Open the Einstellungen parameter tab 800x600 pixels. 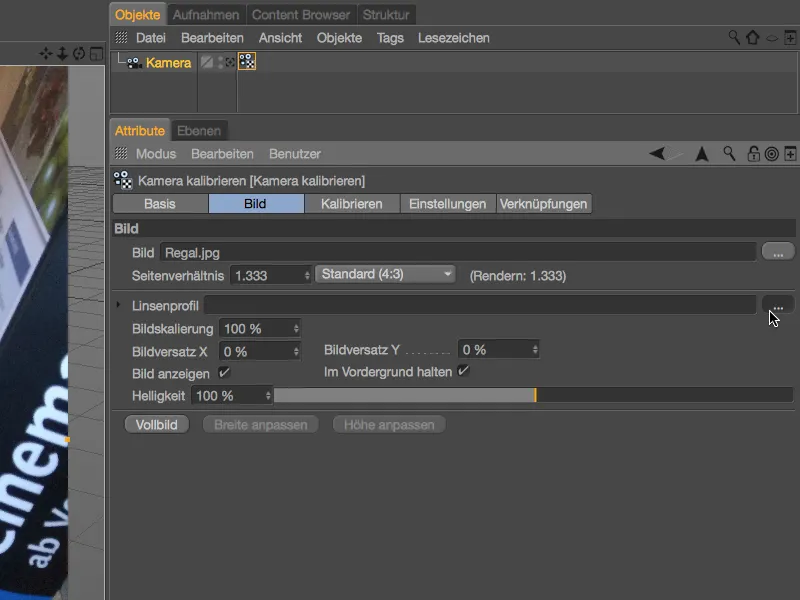447,204
